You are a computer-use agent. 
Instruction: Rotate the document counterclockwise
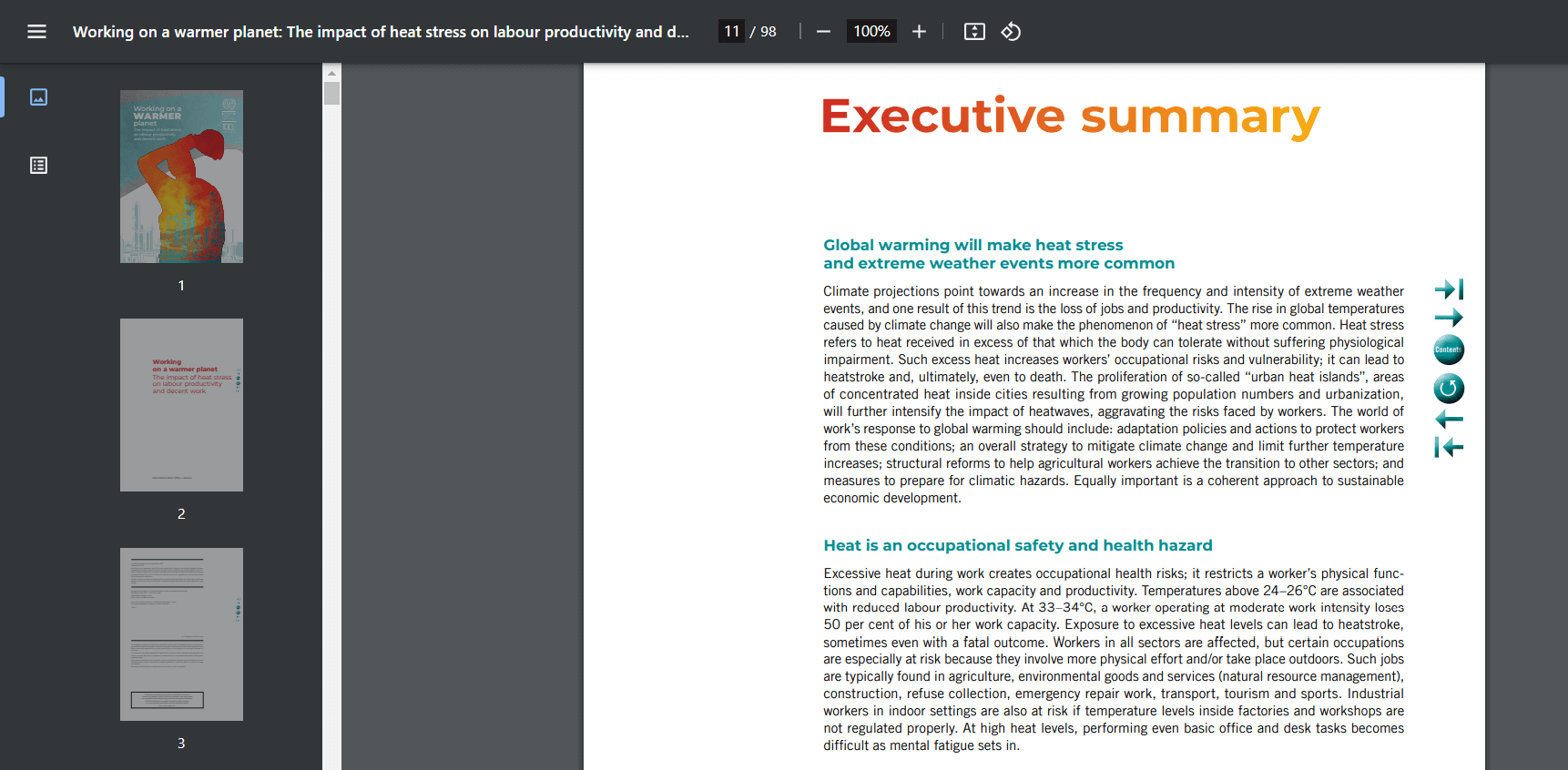point(1011,32)
